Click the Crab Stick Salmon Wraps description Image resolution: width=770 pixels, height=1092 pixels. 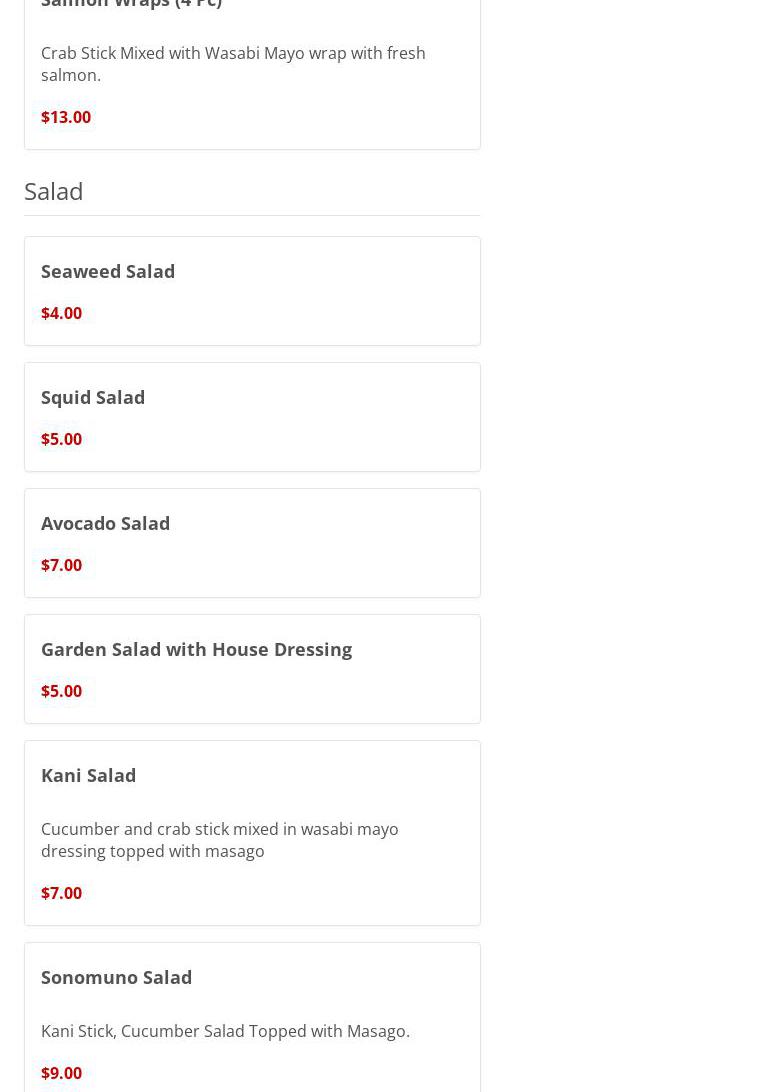click(x=233, y=64)
